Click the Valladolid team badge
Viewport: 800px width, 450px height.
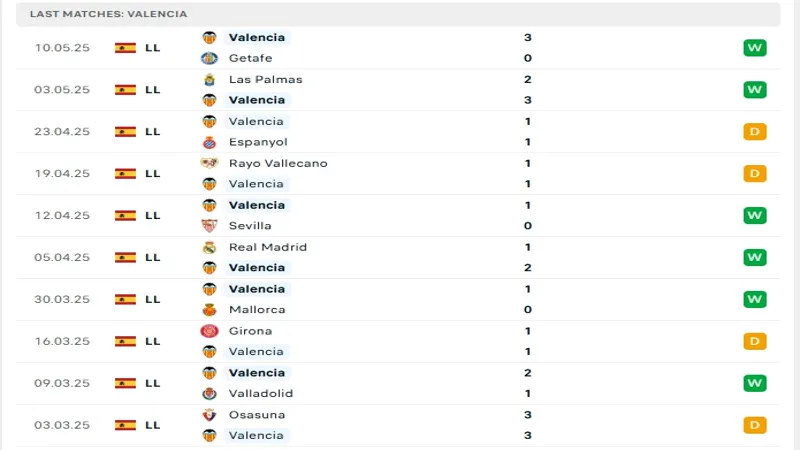click(x=209, y=394)
